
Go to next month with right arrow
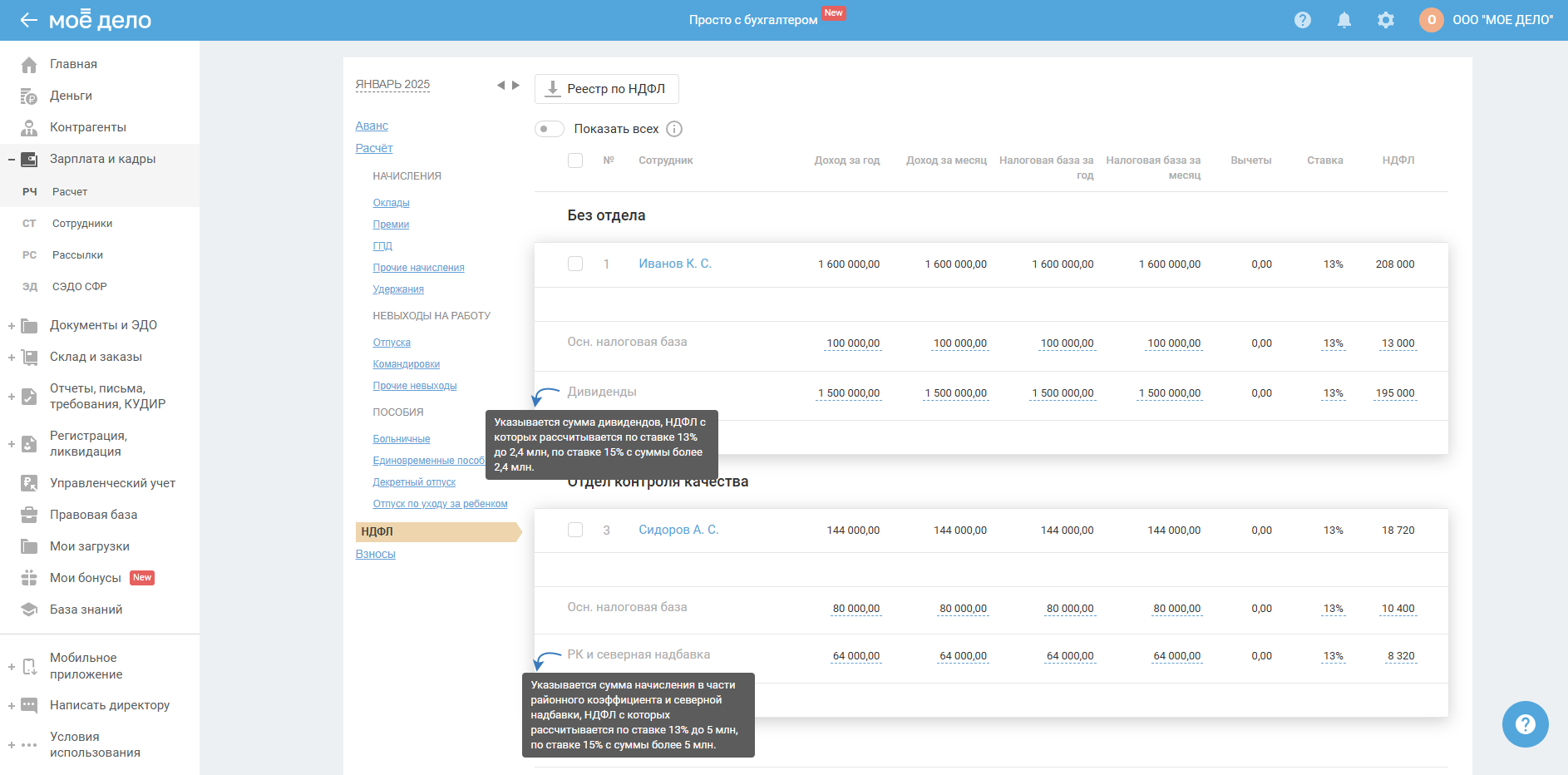click(x=516, y=85)
